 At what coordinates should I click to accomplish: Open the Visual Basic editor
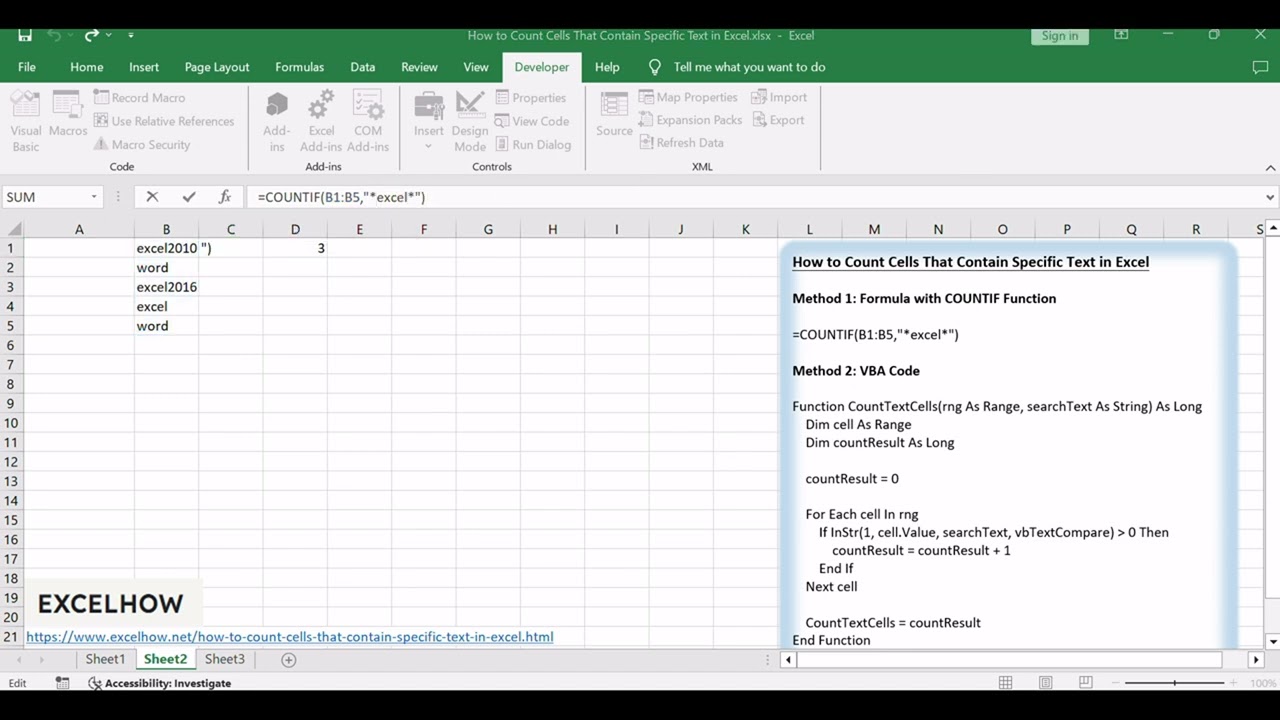coord(26,121)
